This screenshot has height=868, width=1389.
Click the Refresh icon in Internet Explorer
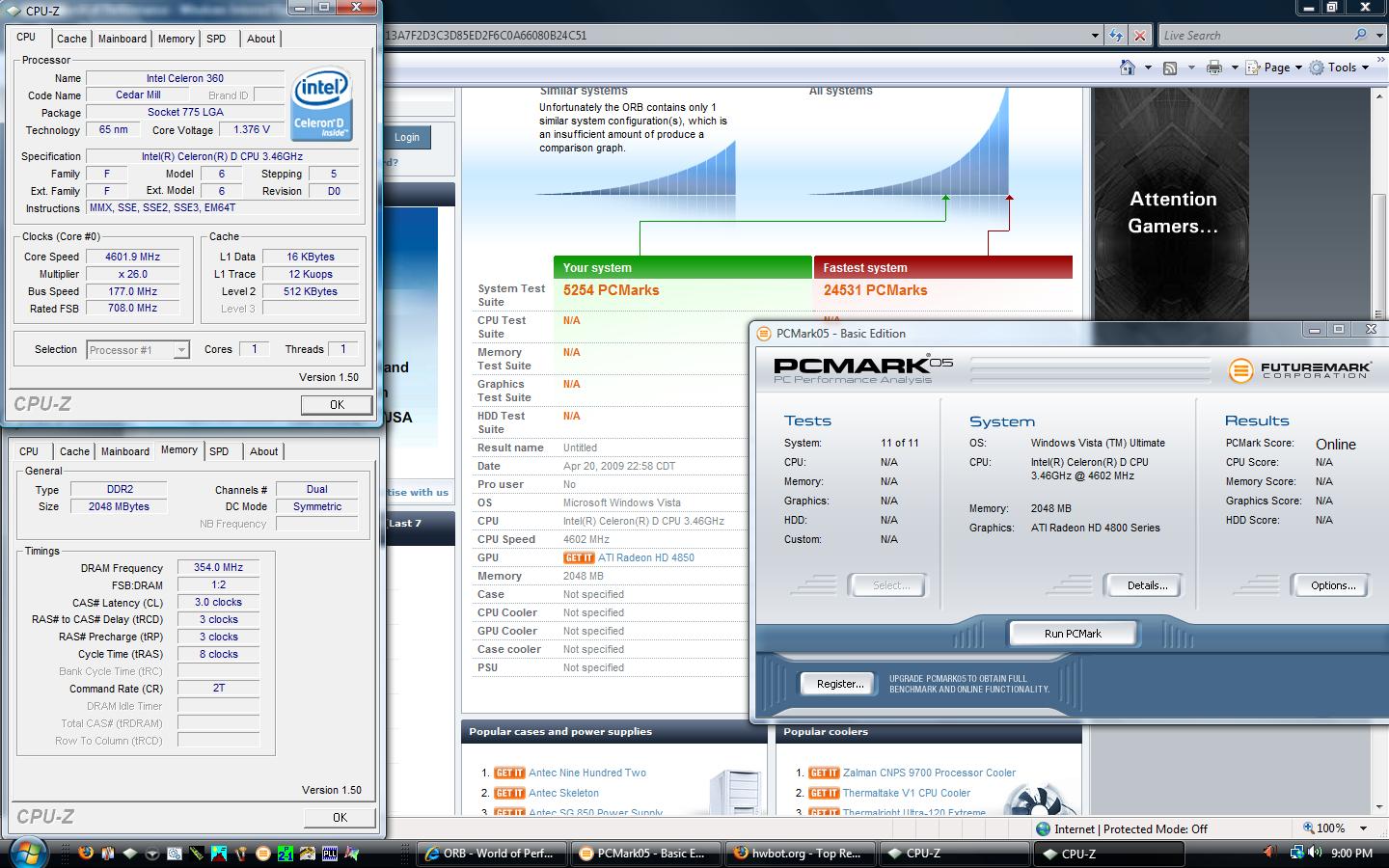point(1116,36)
